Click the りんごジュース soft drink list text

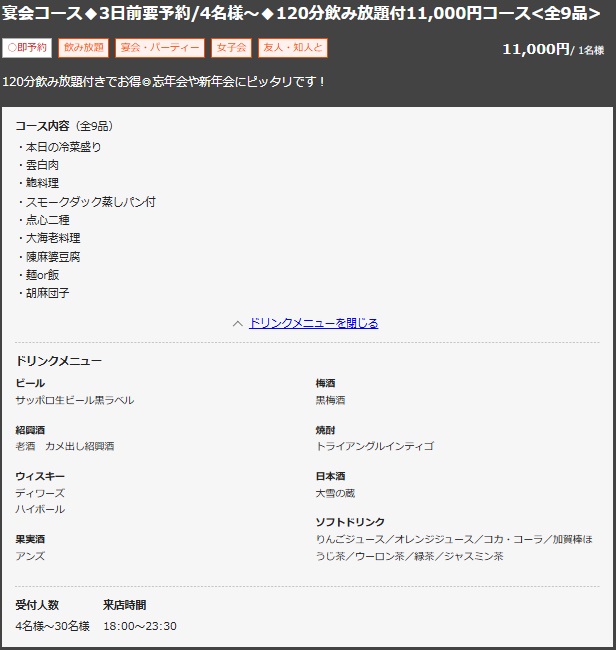[x=454, y=548]
